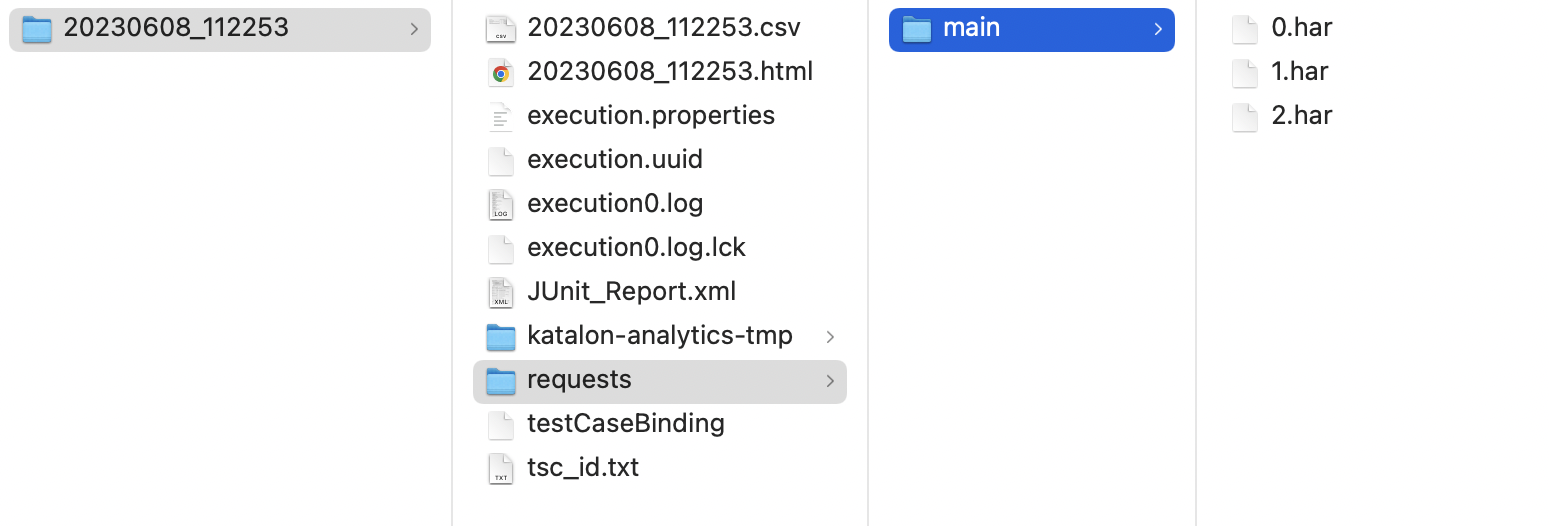
Task: Click the requests folder name
Action: 579,380
